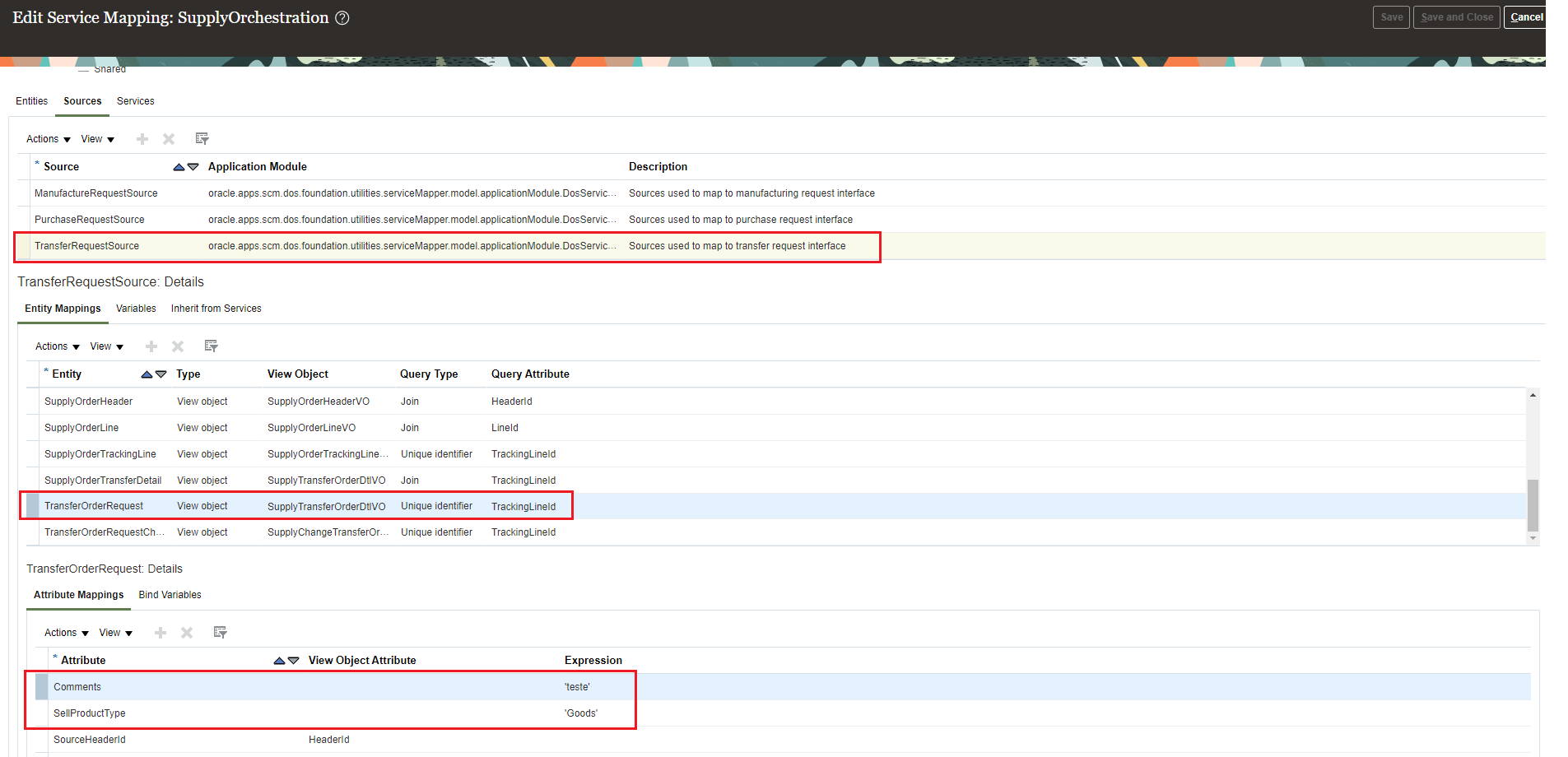
Task: Select ManufactureRequestSource row
Action: pyautogui.click(x=780, y=193)
